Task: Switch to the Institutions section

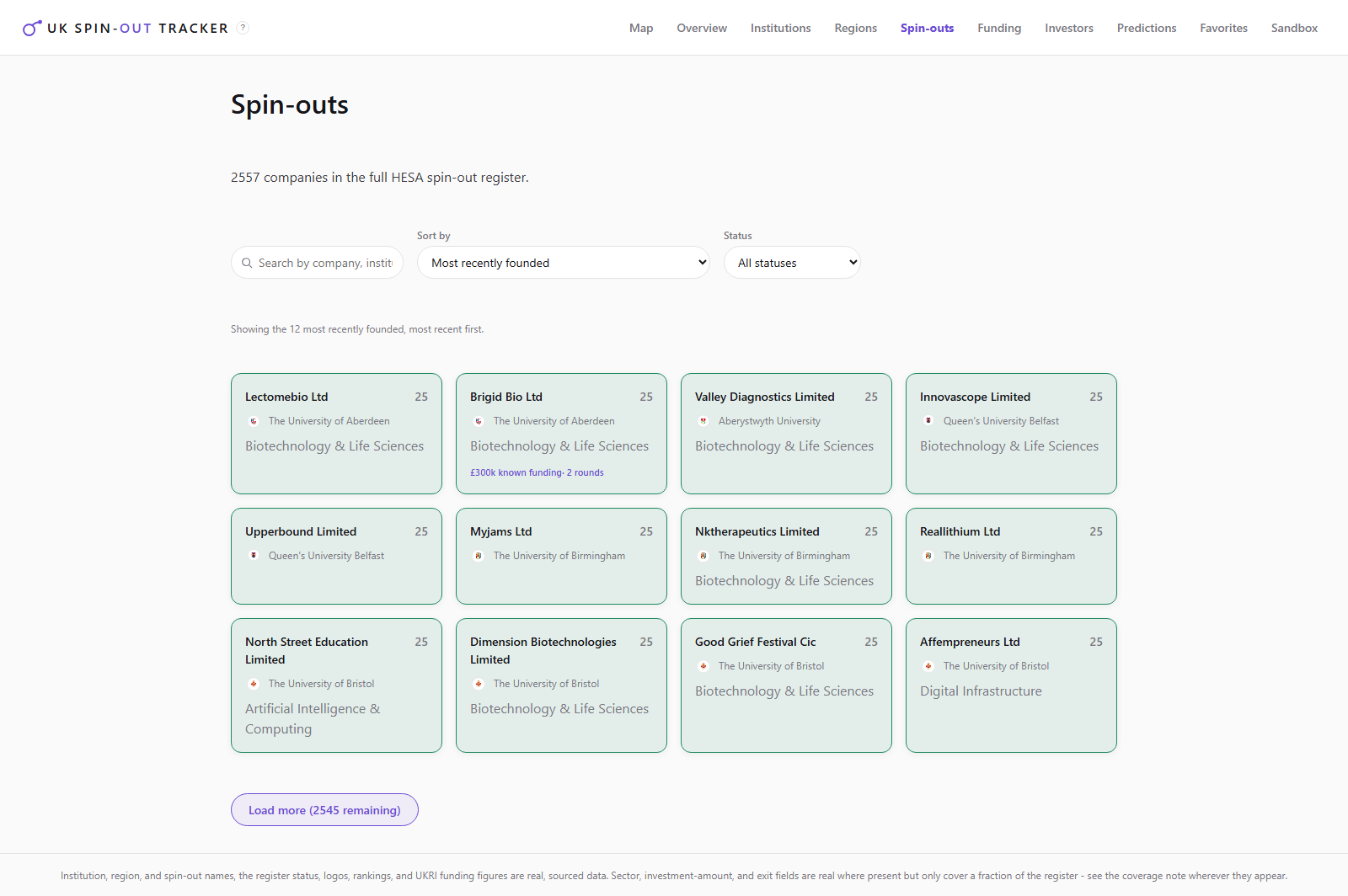Action: [781, 28]
